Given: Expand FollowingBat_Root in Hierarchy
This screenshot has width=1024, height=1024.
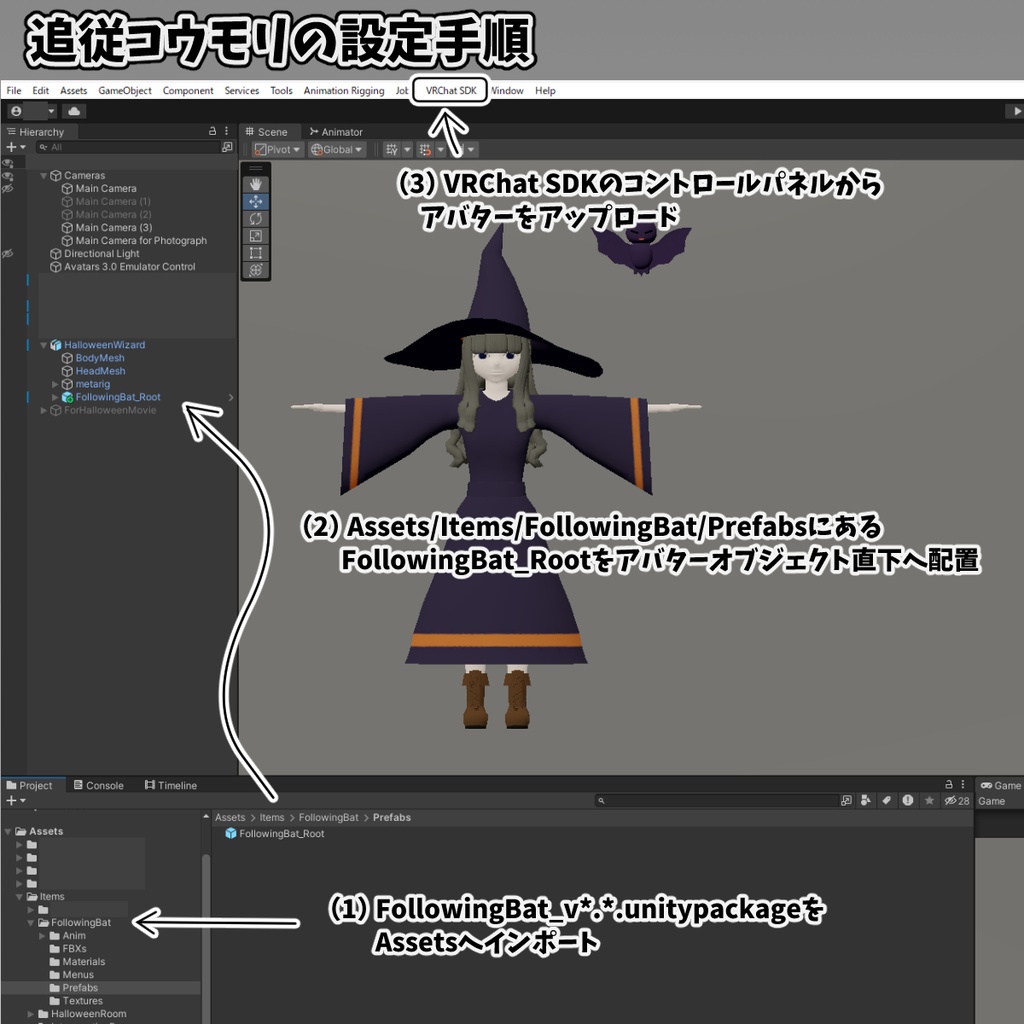Looking at the screenshot, I should tap(56, 397).
